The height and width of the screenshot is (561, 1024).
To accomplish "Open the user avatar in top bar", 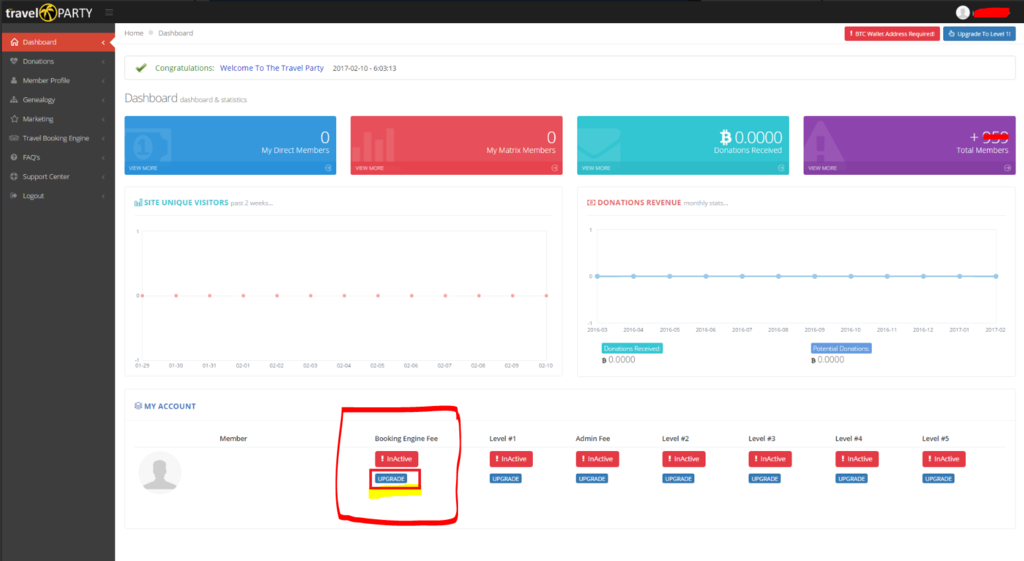I will pyautogui.click(x=963, y=12).
